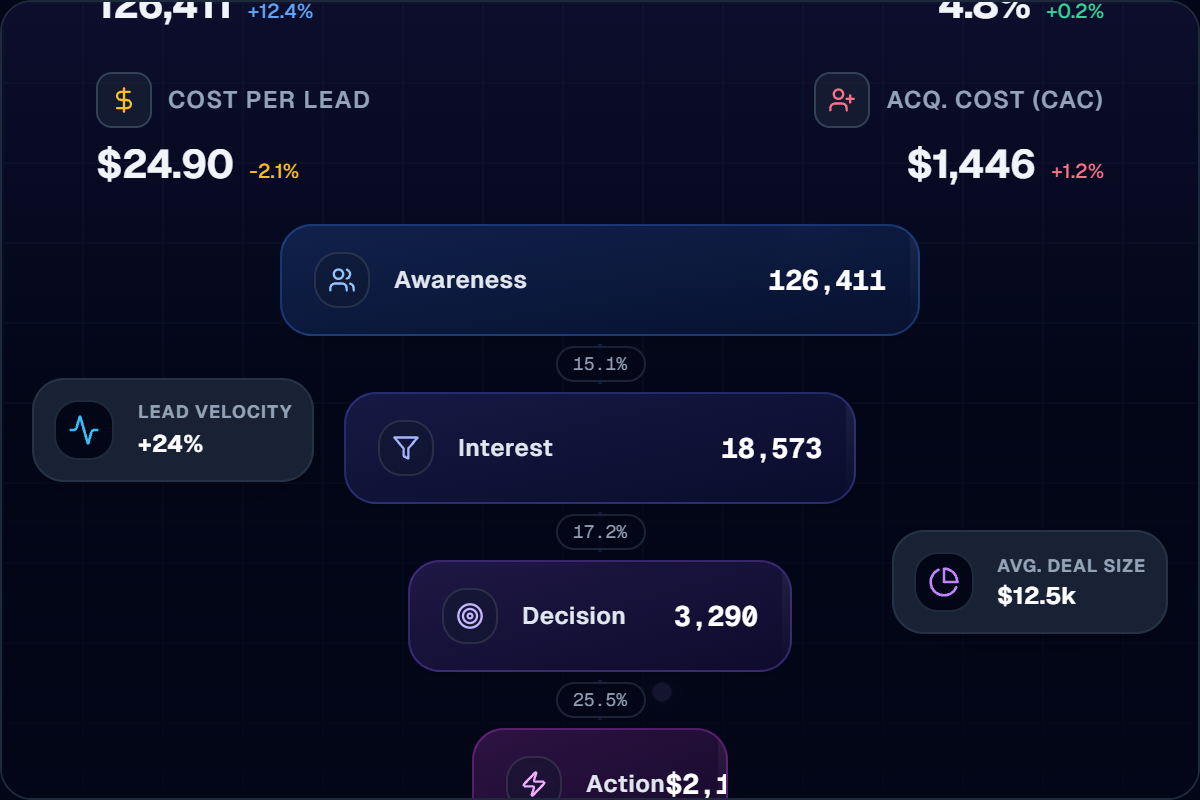Select the lightning icon on the Action card
This screenshot has height=800, width=1200.
(534, 782)
